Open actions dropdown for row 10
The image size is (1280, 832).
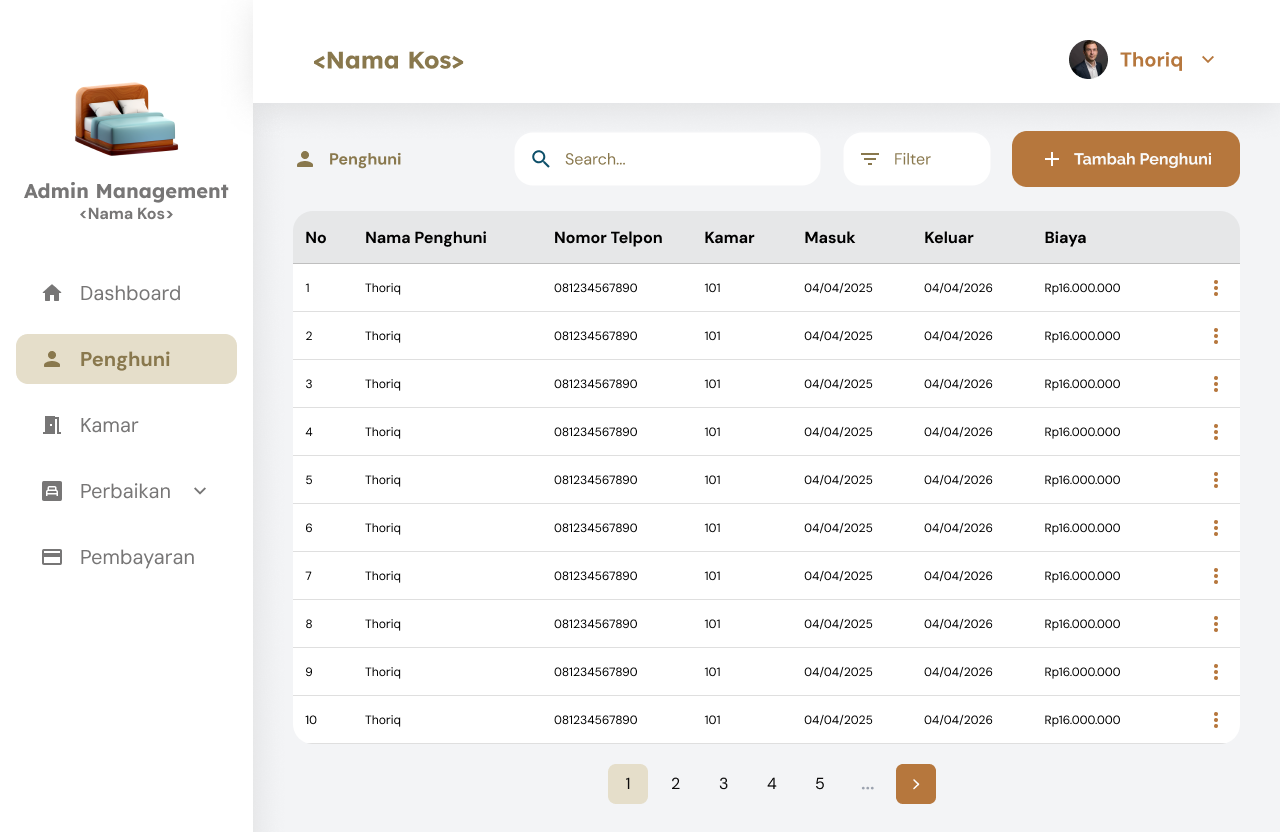[1216, 719]
